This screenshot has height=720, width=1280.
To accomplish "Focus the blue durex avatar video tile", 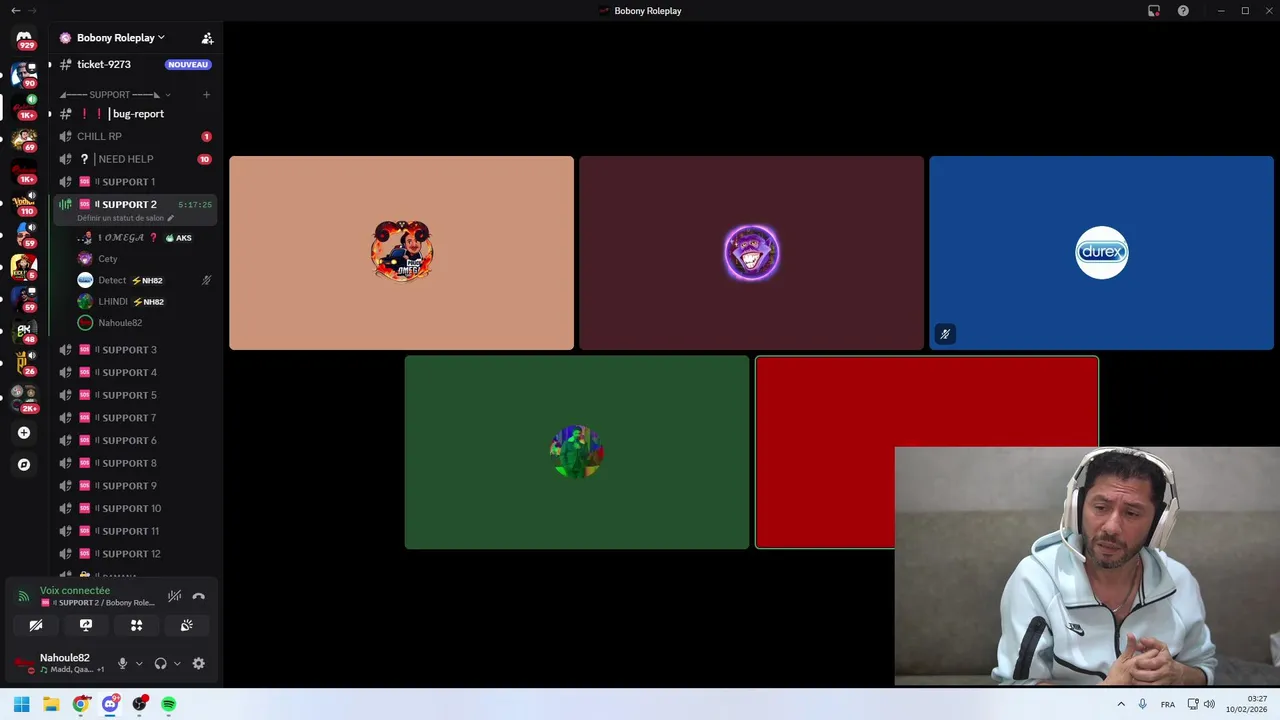I will point(1101,253).
